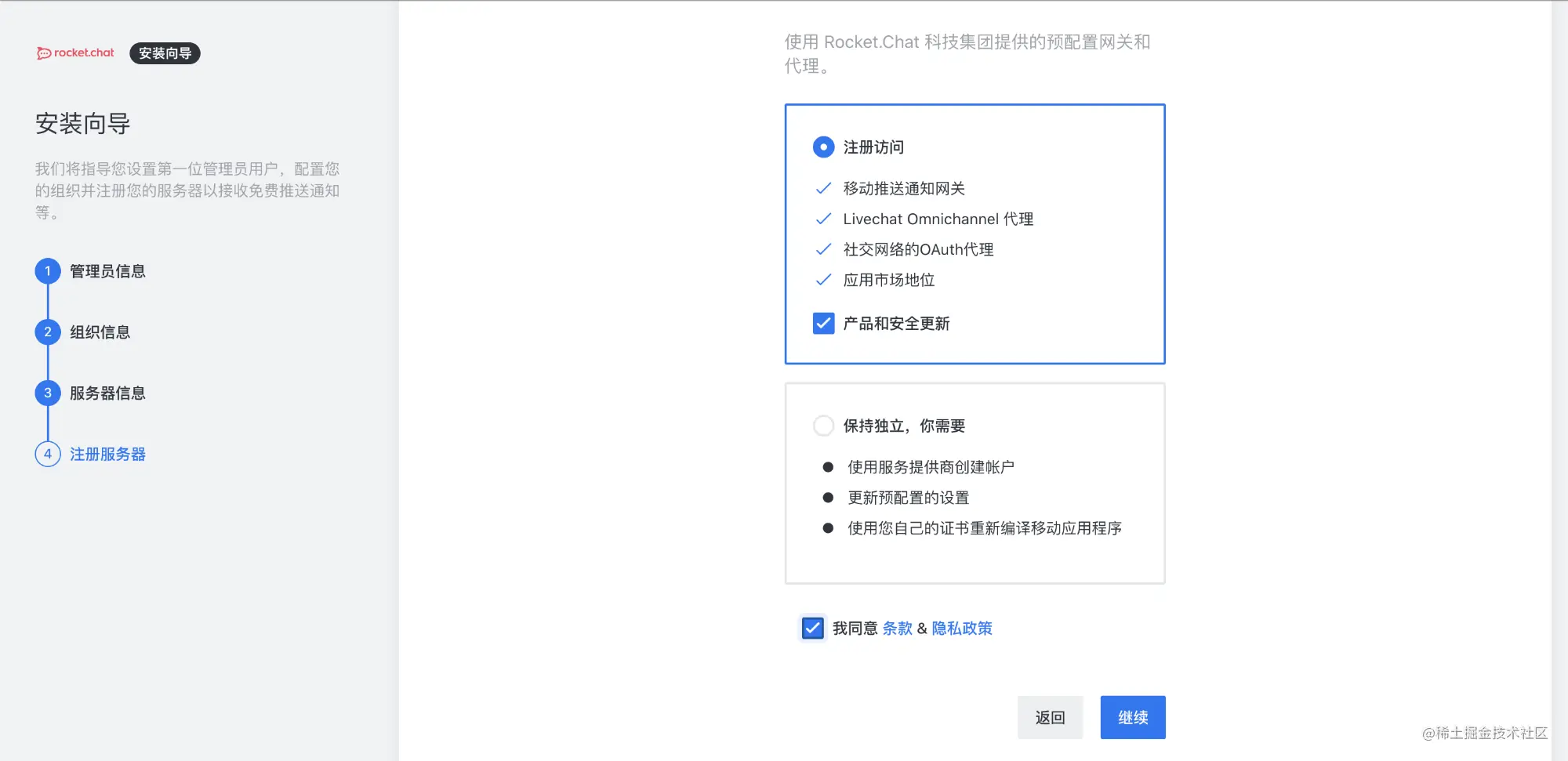Click the 安装向导 badge next to logo

(165, 53)
